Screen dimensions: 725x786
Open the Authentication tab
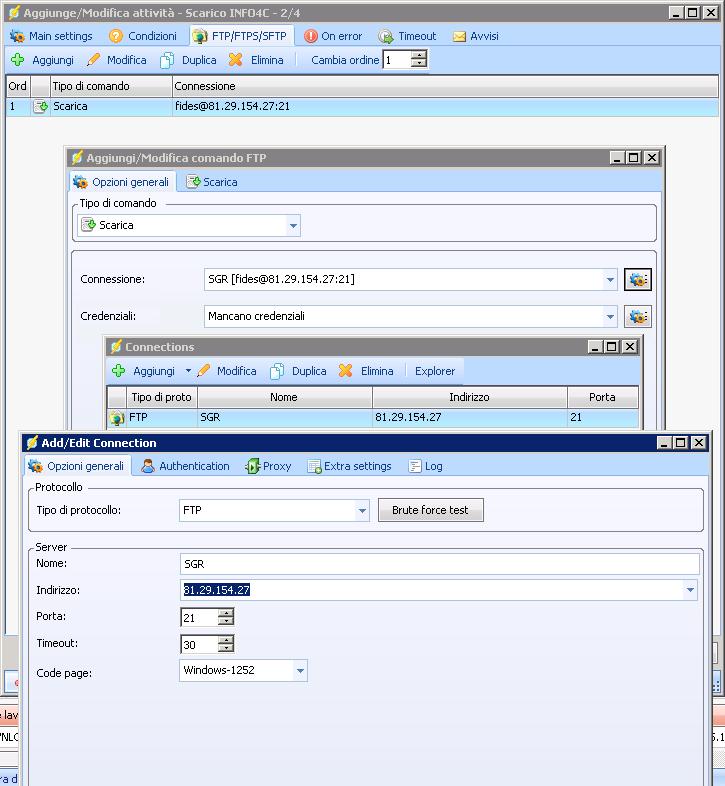(185, 466)
